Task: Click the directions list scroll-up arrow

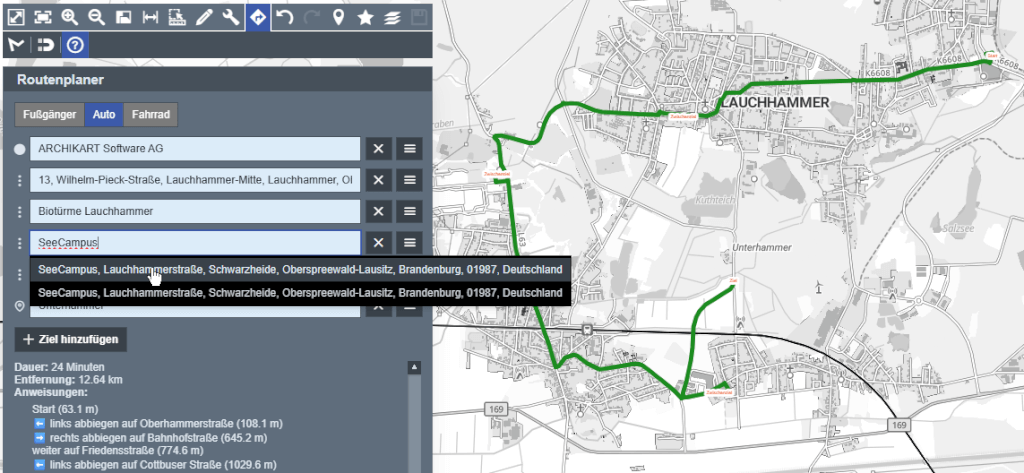Action: [x=414, y=368]
